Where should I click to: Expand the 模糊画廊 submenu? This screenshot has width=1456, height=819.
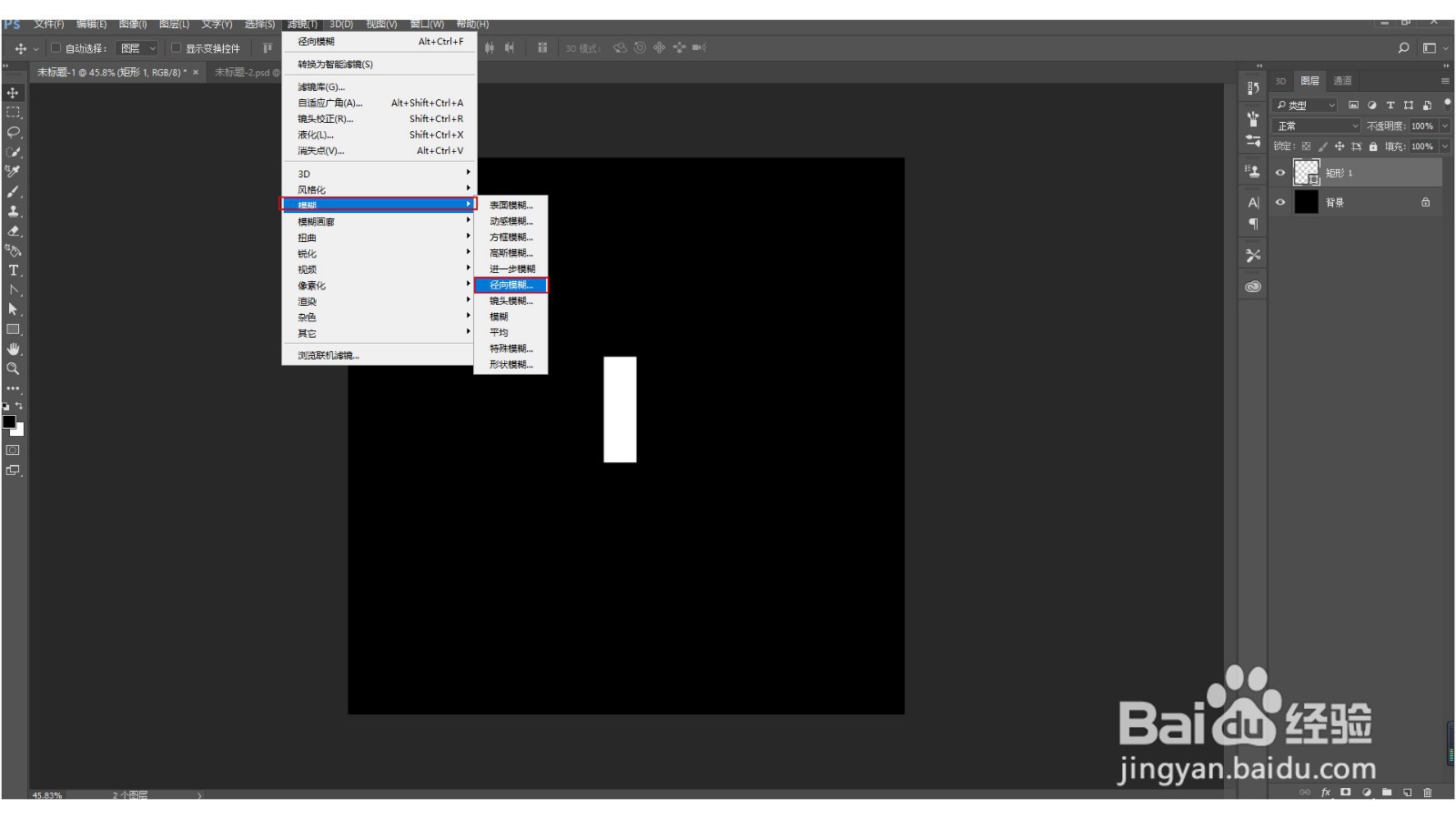click(x=379, y=221)
